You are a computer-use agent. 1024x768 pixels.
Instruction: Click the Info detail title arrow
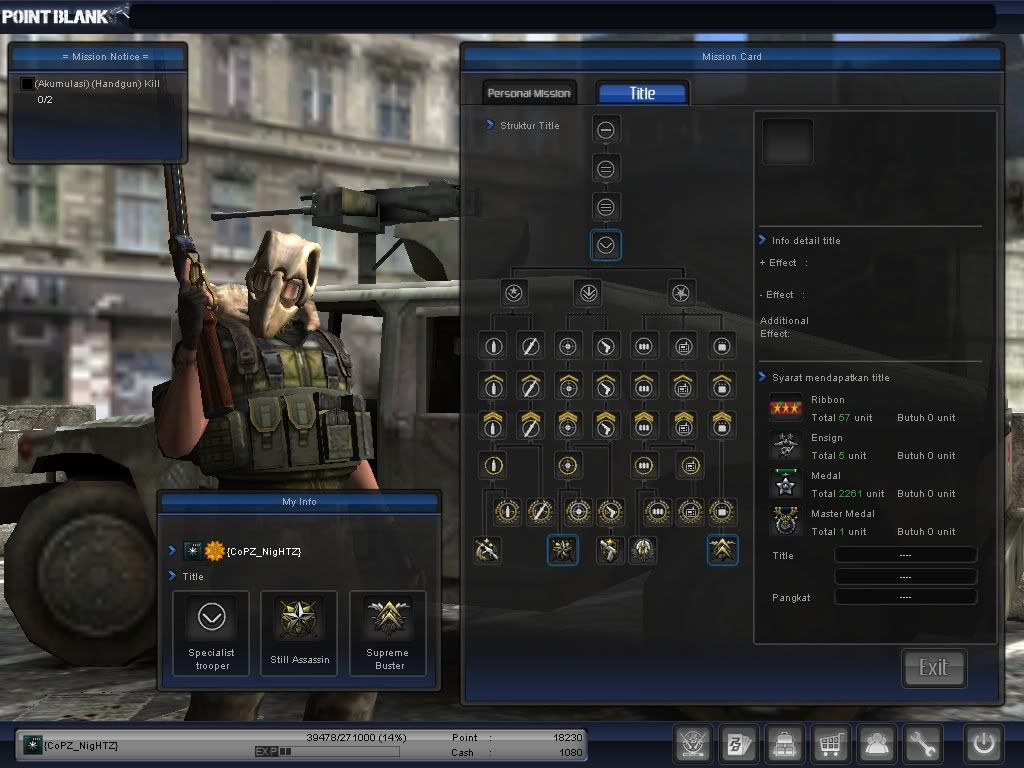(762, 240)
